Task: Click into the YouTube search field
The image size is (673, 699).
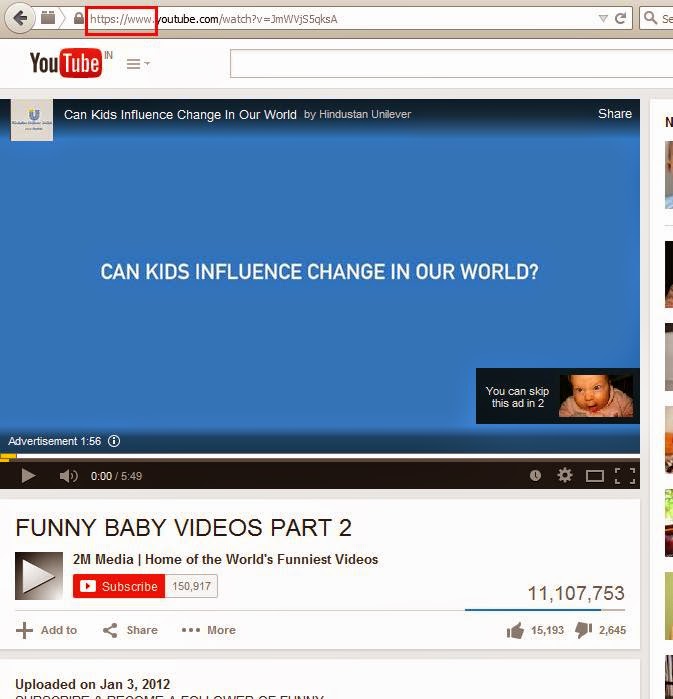Action: click(x=451, y=64)
